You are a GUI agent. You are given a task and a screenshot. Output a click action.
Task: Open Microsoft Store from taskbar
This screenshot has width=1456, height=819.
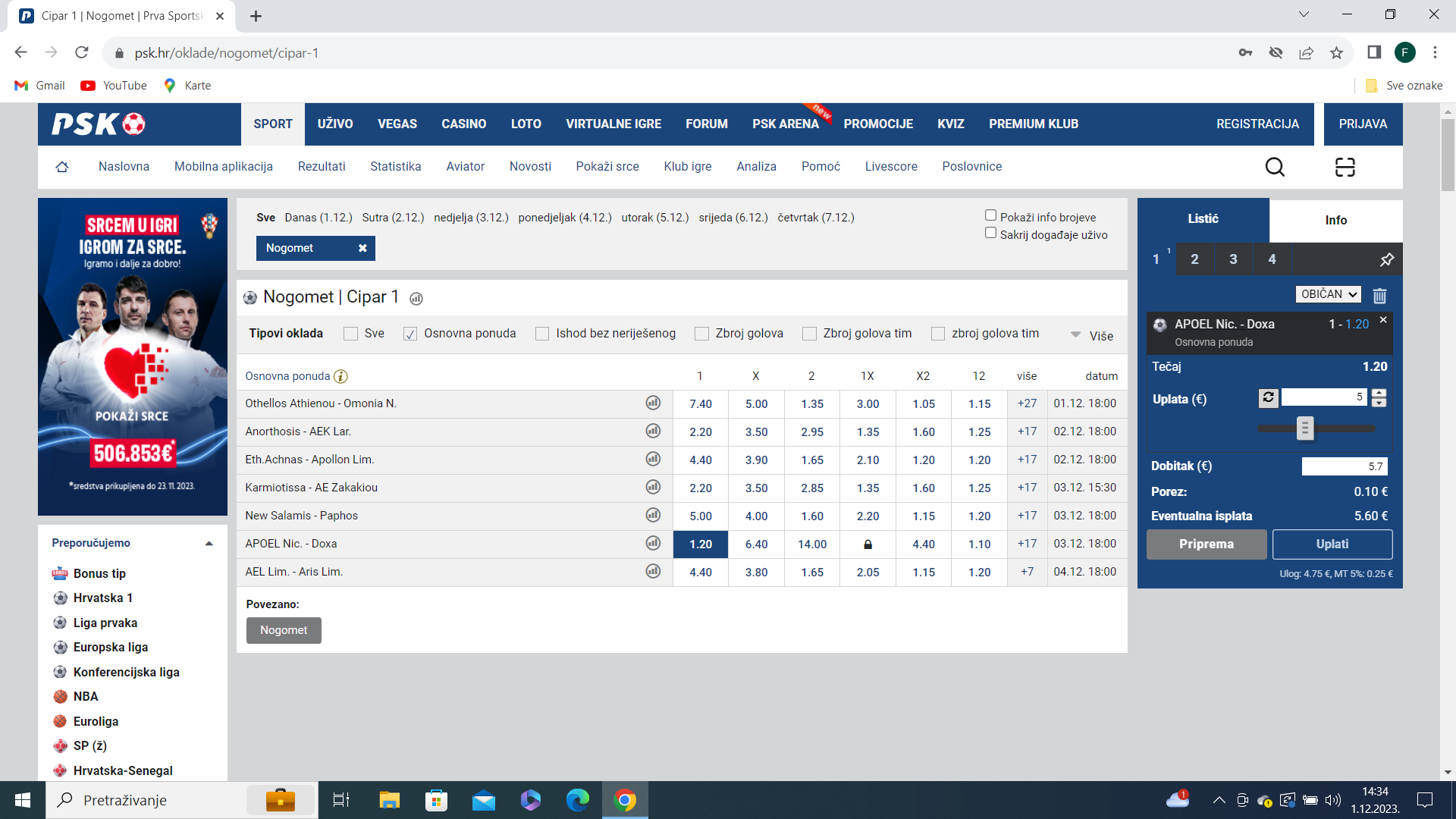436,800
